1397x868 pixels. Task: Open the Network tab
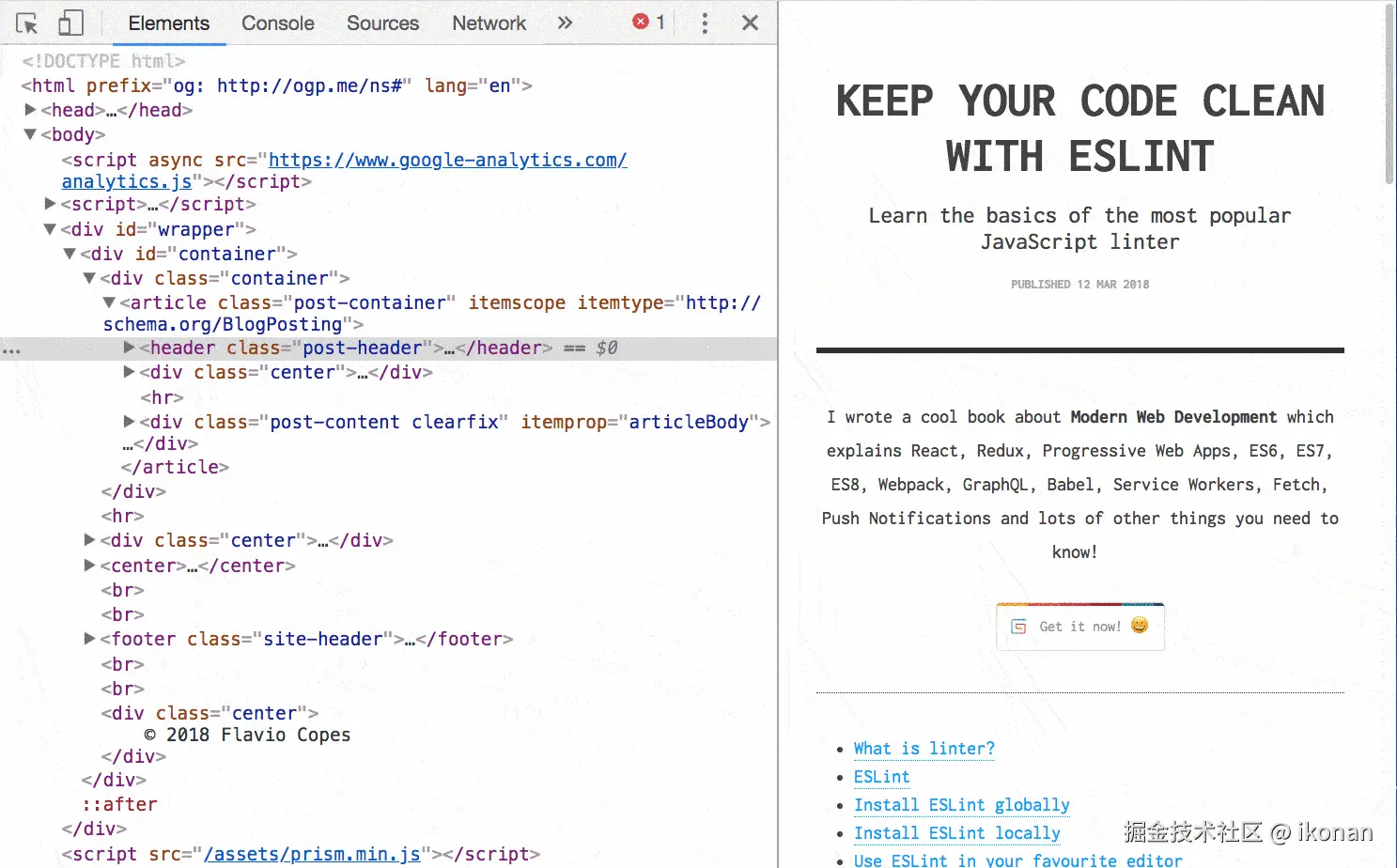pyautogui.click(x=489, y=23)
